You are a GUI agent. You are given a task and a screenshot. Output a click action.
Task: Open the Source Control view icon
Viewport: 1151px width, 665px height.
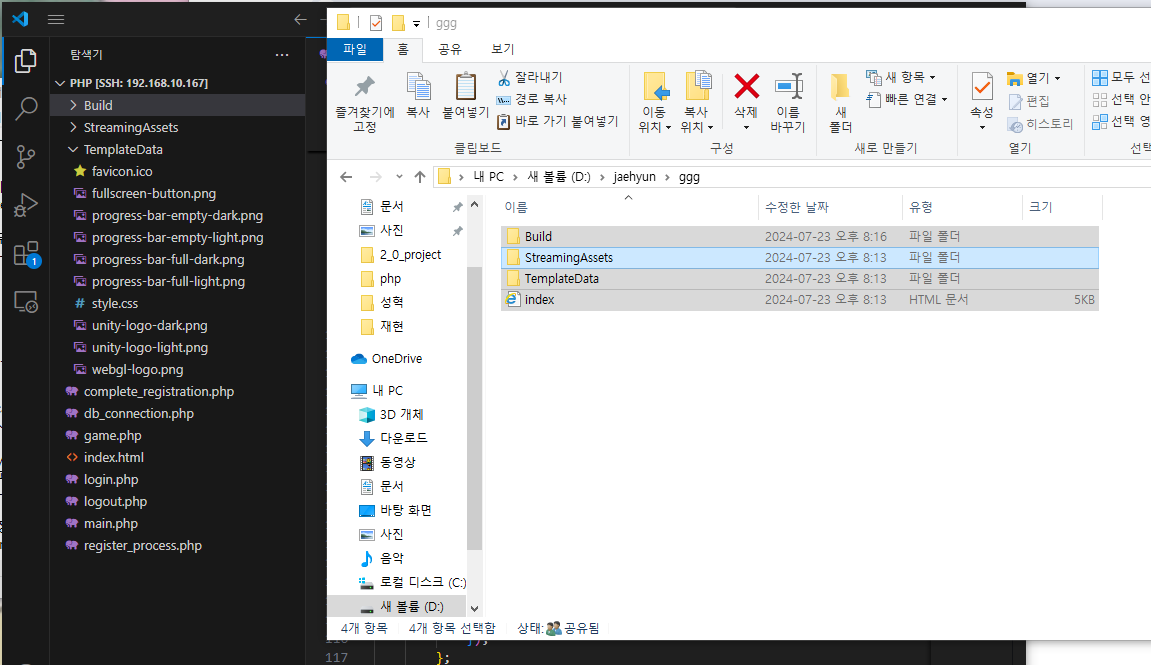pos(26,156)
